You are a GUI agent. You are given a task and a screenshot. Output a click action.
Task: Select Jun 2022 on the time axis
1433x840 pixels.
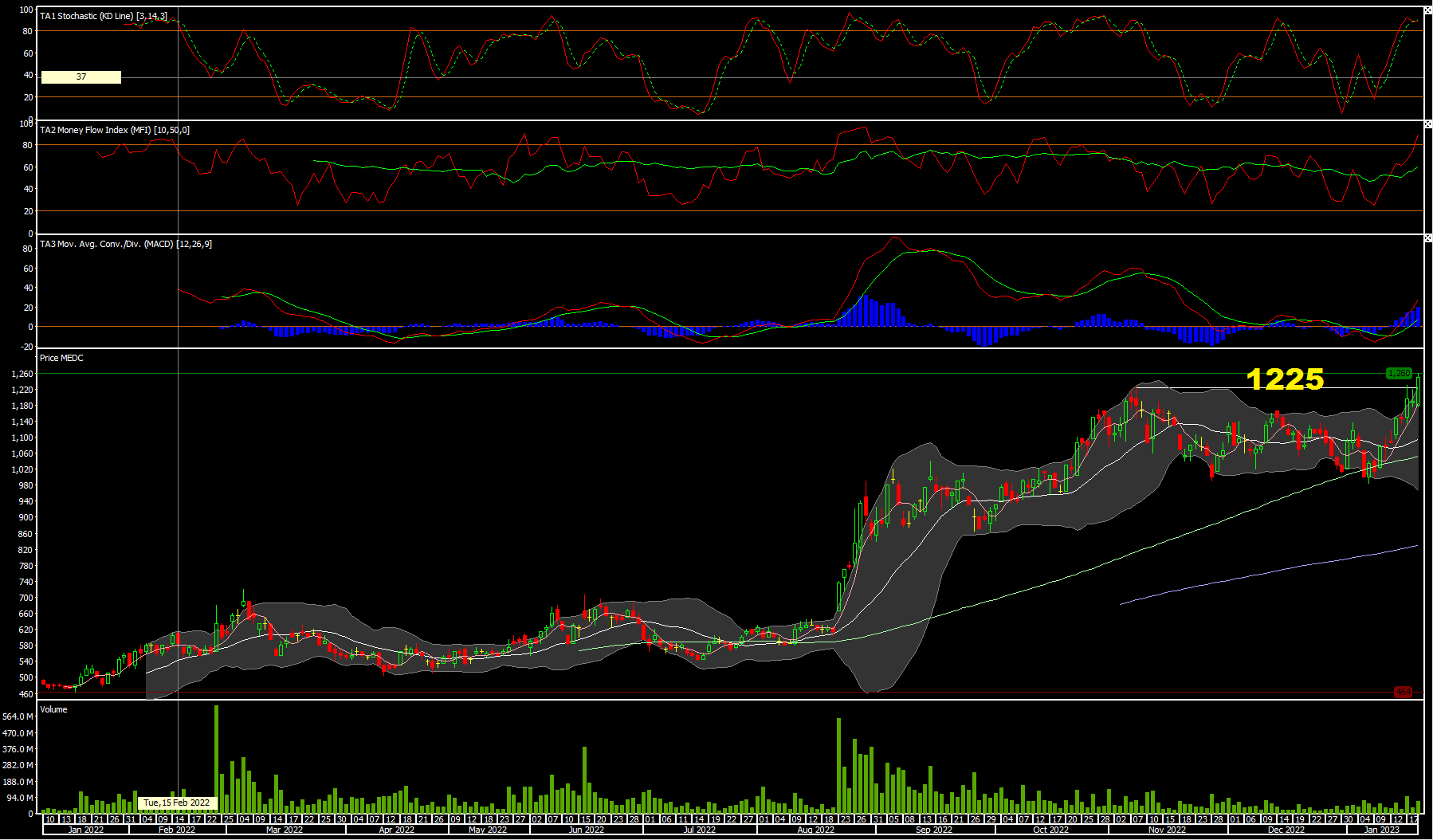pyautogui.click(x=587, y=830)
